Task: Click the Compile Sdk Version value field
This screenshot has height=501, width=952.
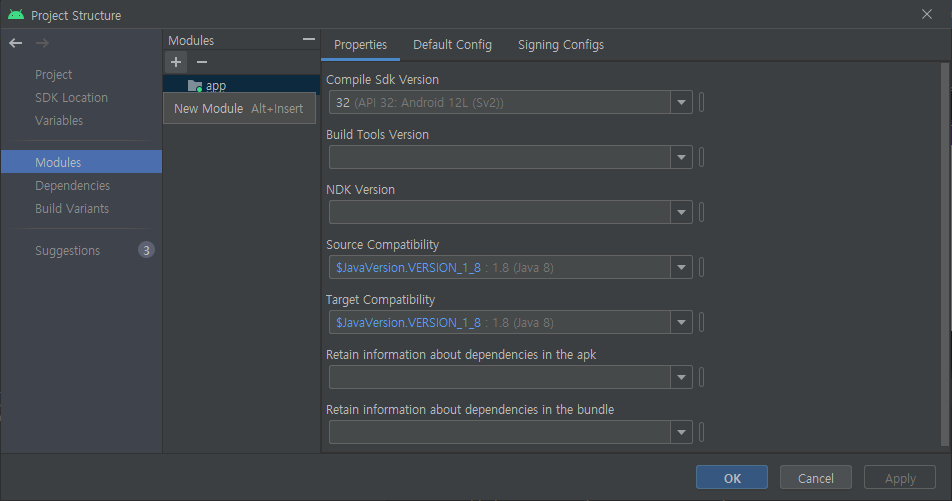Action: (x=500, y=103)
